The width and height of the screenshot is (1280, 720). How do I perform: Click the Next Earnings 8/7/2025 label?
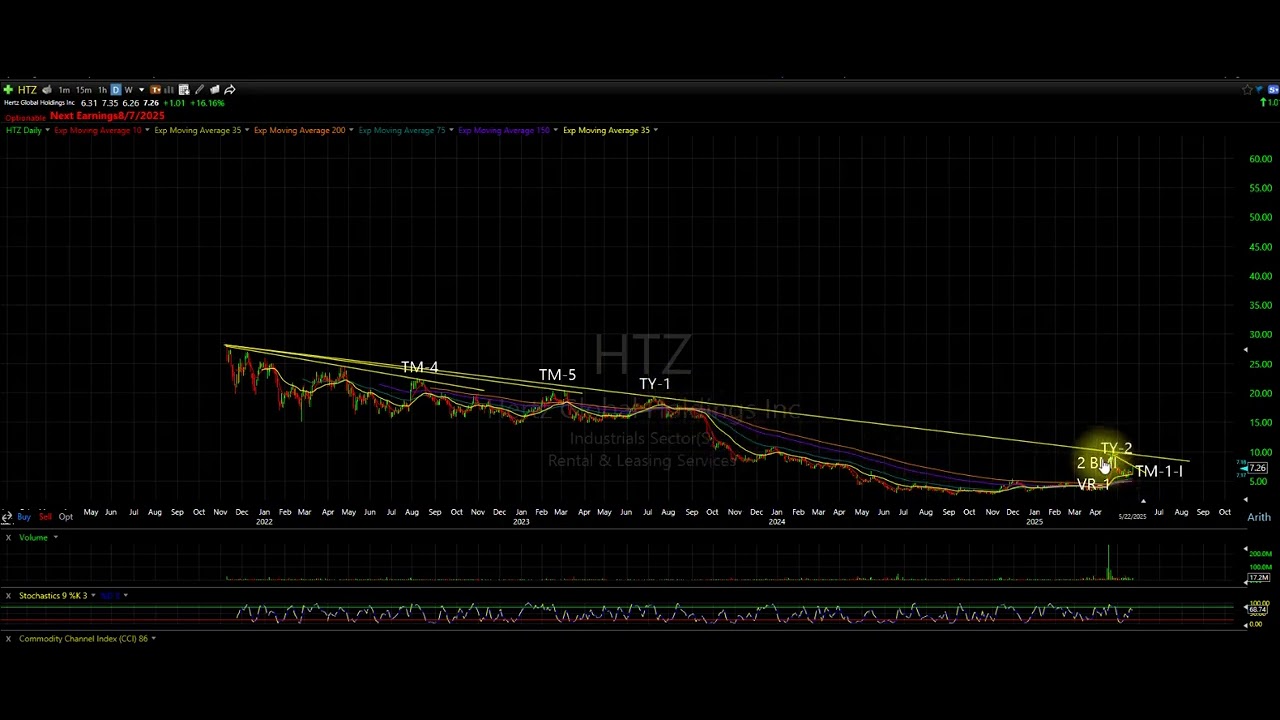click(107, 116)
